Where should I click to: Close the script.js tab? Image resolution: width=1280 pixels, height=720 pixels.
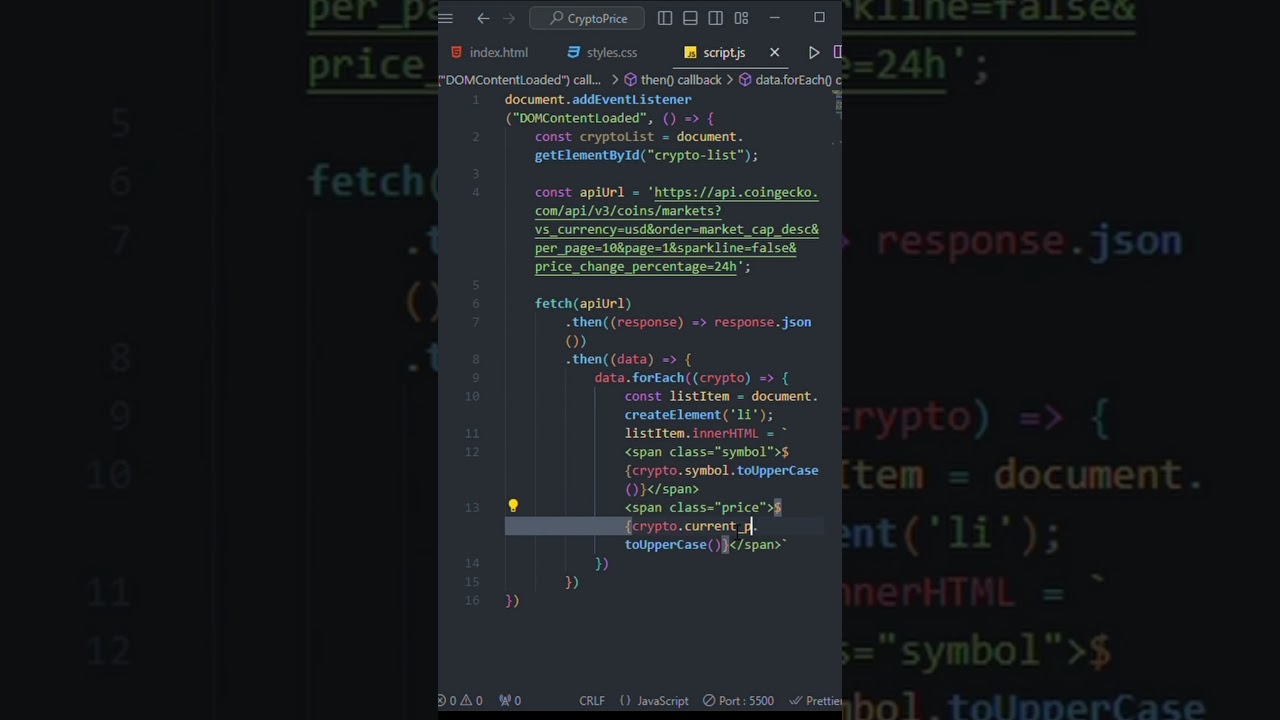(774, 52)
